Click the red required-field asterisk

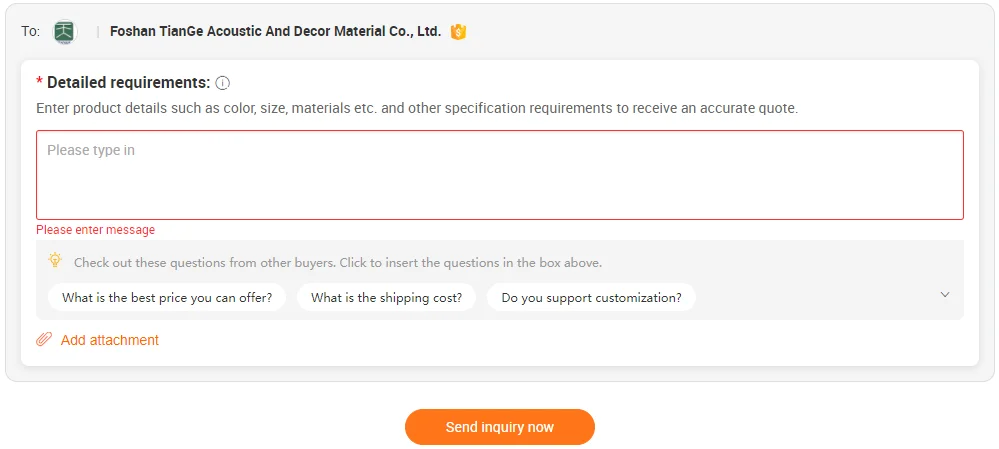(x=39, y=83)
